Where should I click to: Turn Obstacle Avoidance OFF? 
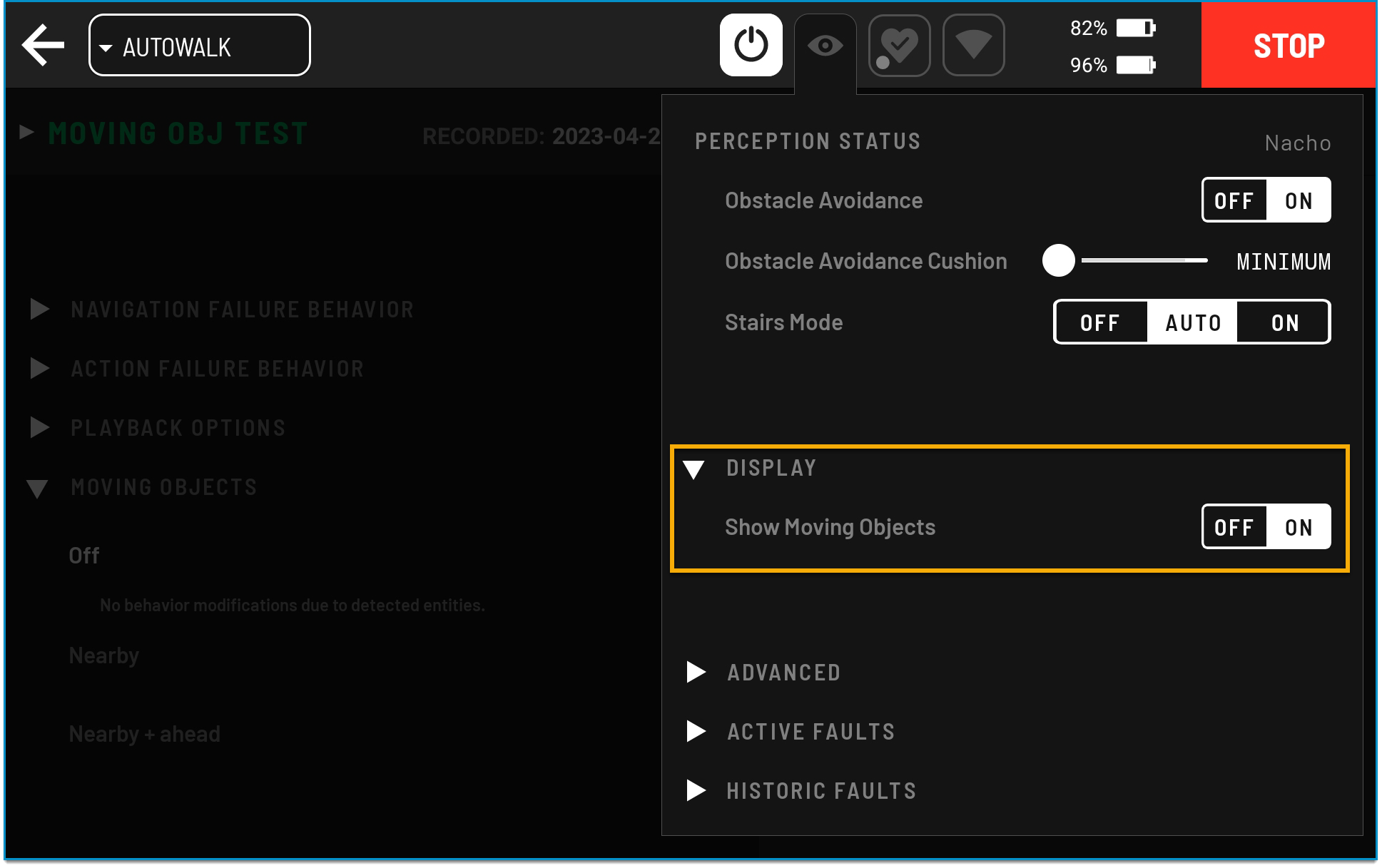(x=1234, y=200)
